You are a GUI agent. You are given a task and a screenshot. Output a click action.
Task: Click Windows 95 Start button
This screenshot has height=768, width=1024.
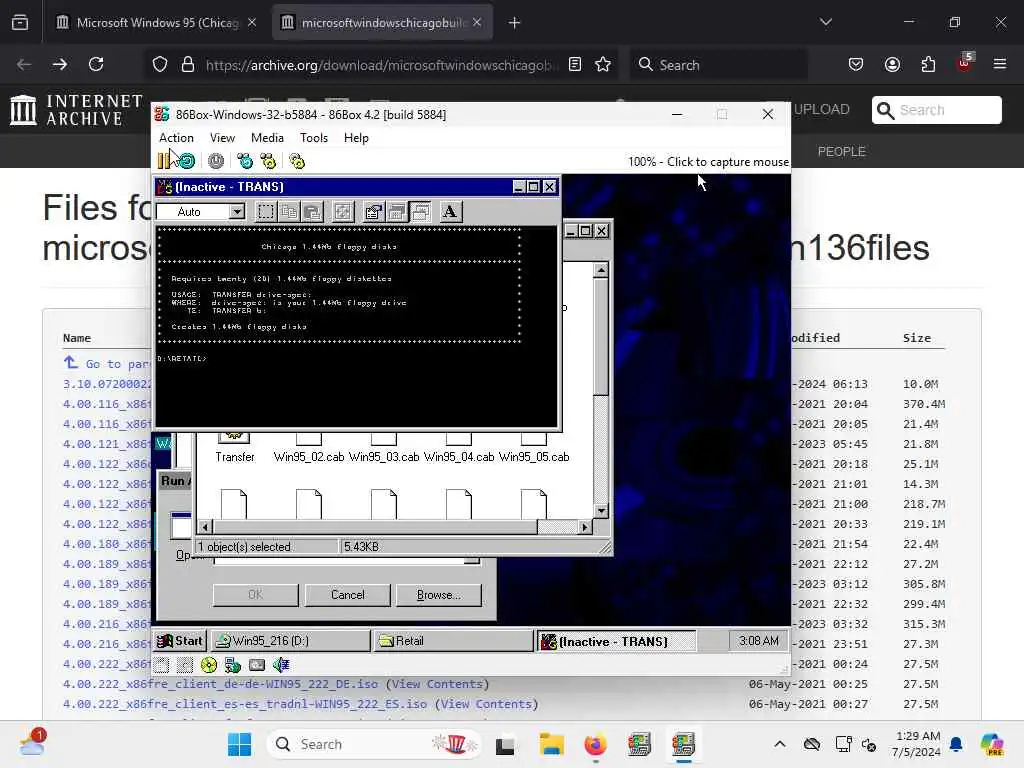click(180, 641)
